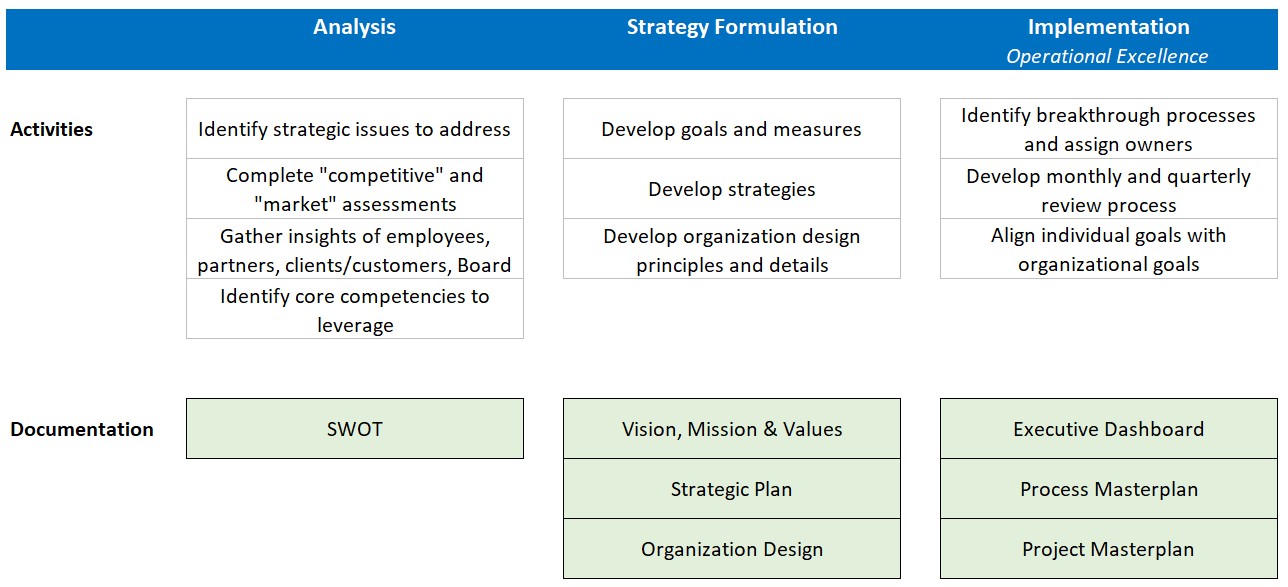Click the 'Develop goals and measures' cell

tap(732, 129)
